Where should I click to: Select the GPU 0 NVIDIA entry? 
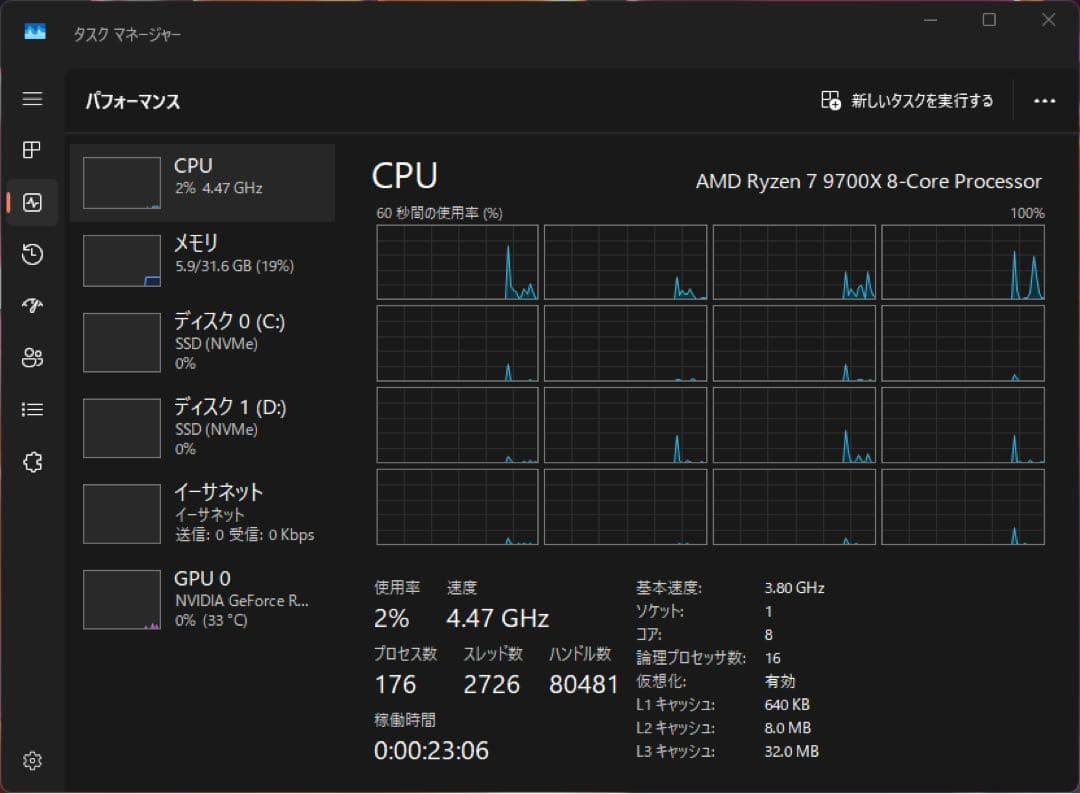[200, 598]
